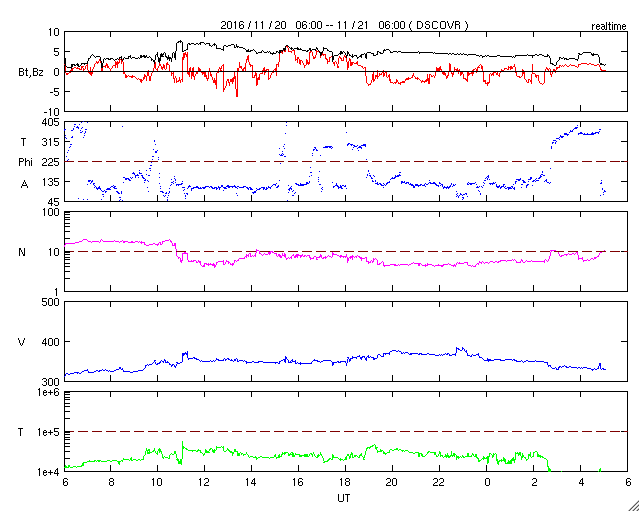Select the '1e+6' temperature tick
Image resolution: width=640 pixels, height=512 pixels.
point(49,393)
